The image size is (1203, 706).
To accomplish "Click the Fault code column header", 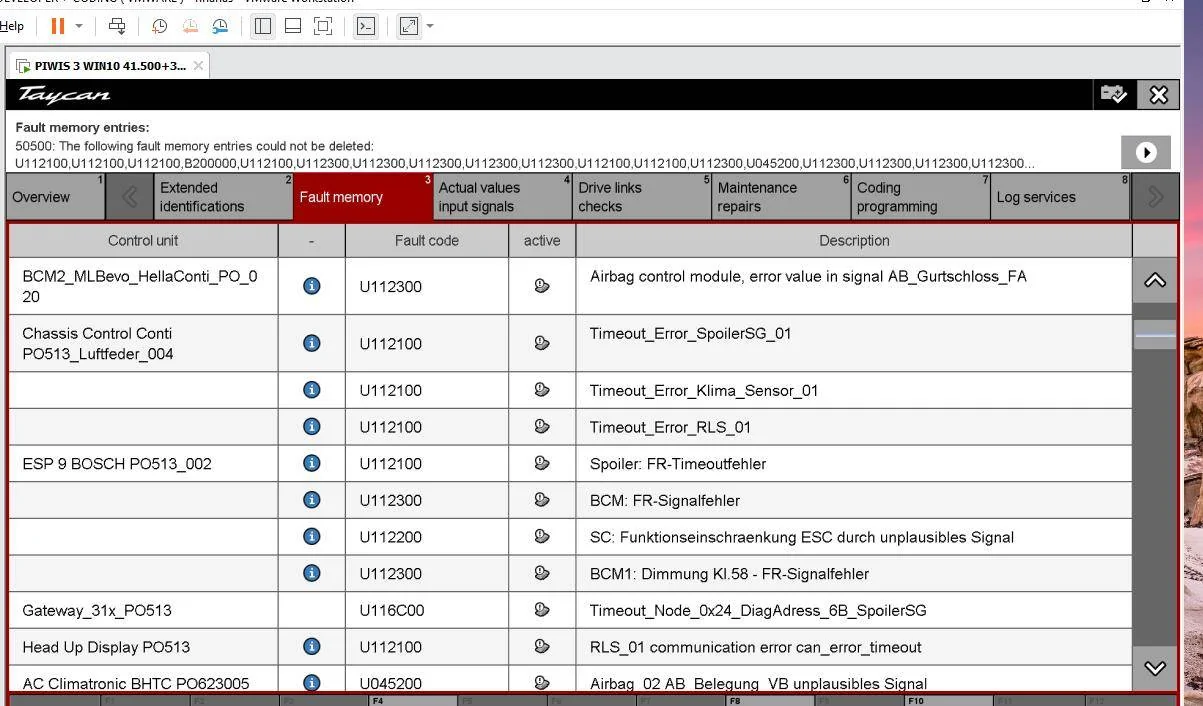I will pyautogui.click(x=427, y=241).
